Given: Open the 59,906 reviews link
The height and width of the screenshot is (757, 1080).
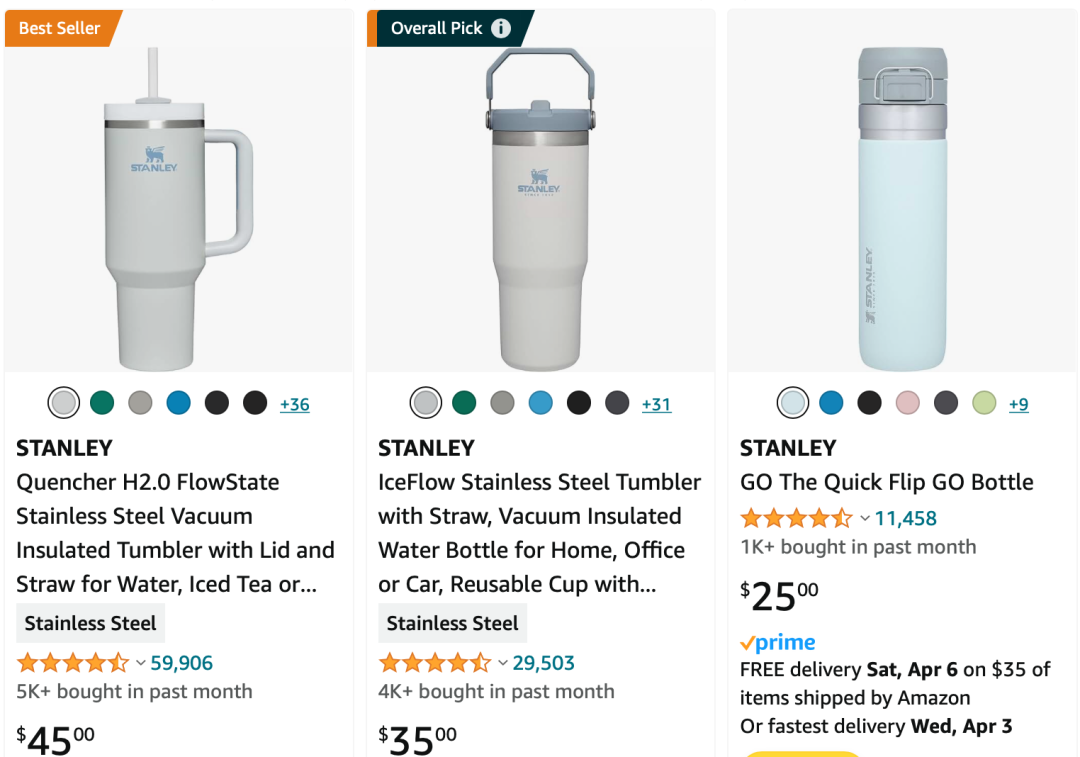Looking at the screenshot, I should point(182,663).
